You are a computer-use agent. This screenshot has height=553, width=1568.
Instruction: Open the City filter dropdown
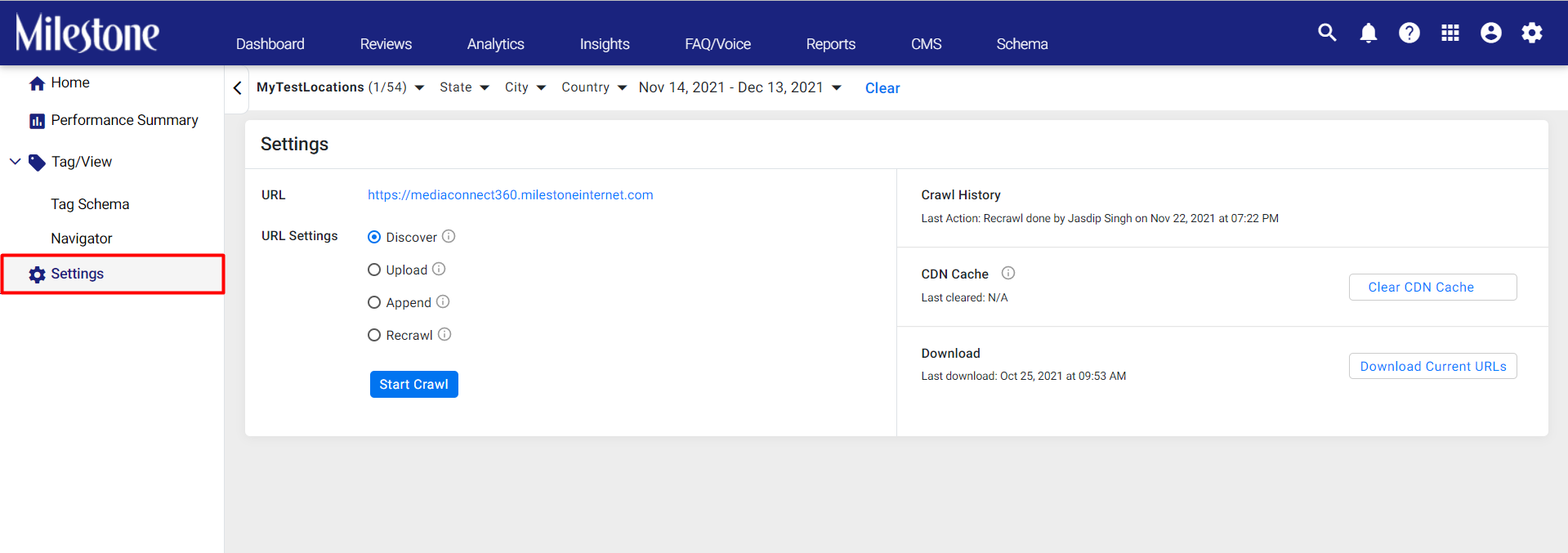pyautogui.click(x=525, y=87)
